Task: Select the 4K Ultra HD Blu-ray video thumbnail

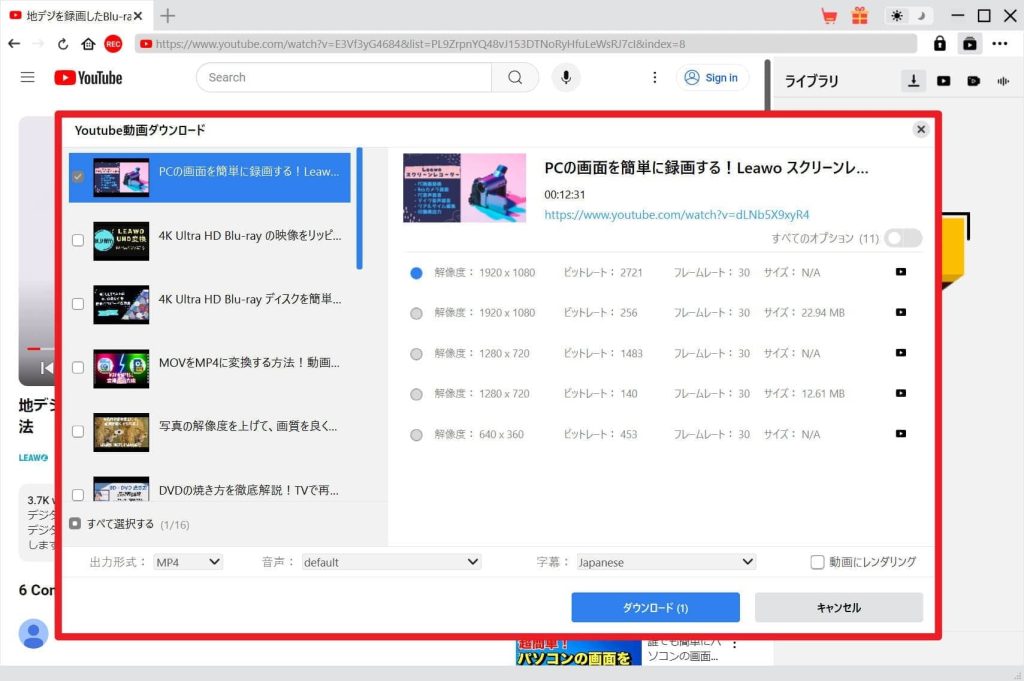Action: [120, 239]
